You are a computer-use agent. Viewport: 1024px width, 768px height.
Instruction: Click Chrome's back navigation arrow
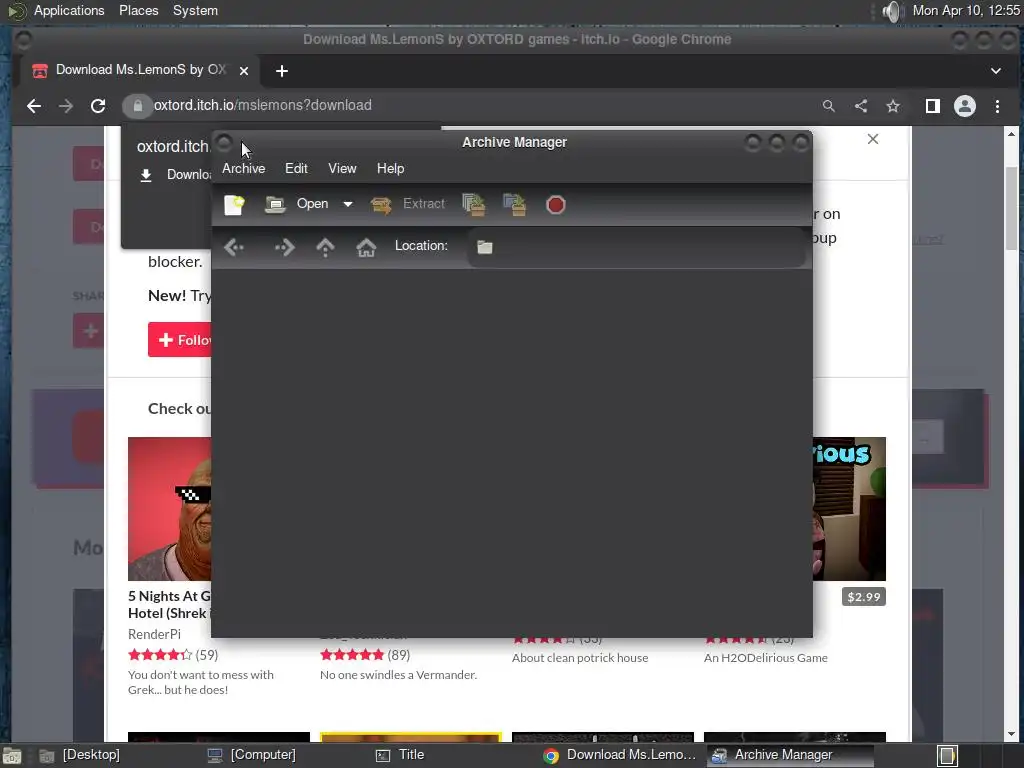click(34, 106)
